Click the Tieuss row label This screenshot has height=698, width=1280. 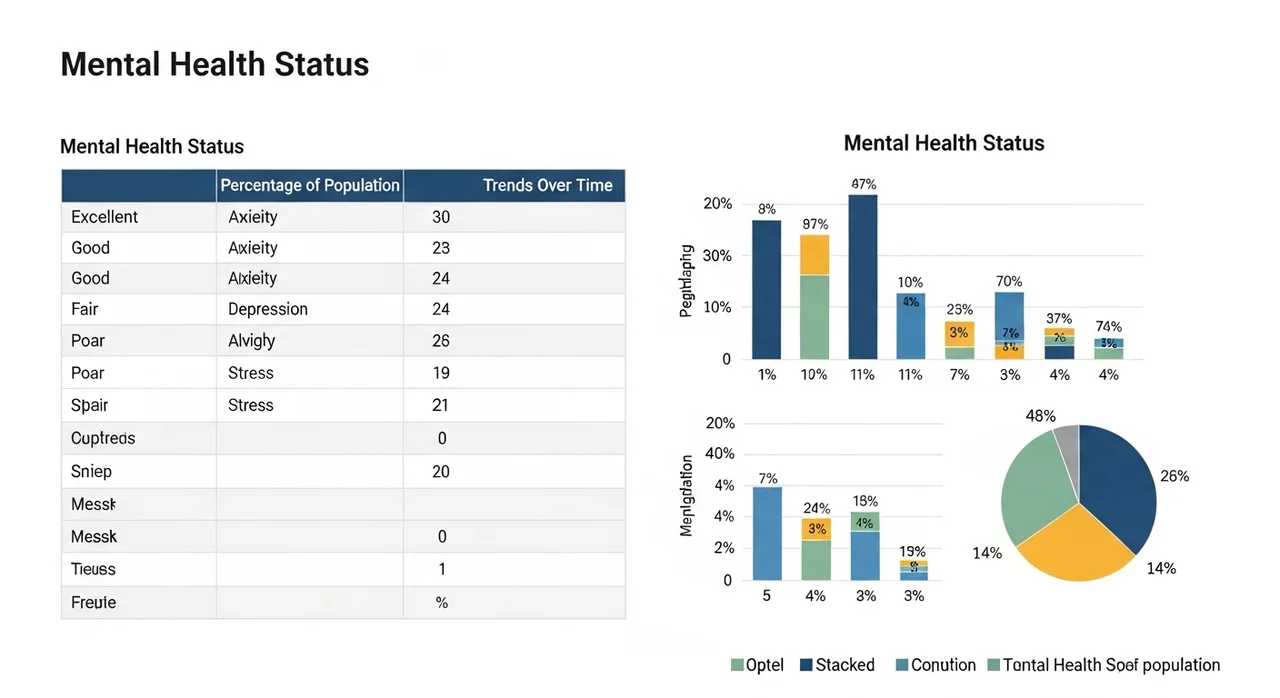tap(94, 569)
